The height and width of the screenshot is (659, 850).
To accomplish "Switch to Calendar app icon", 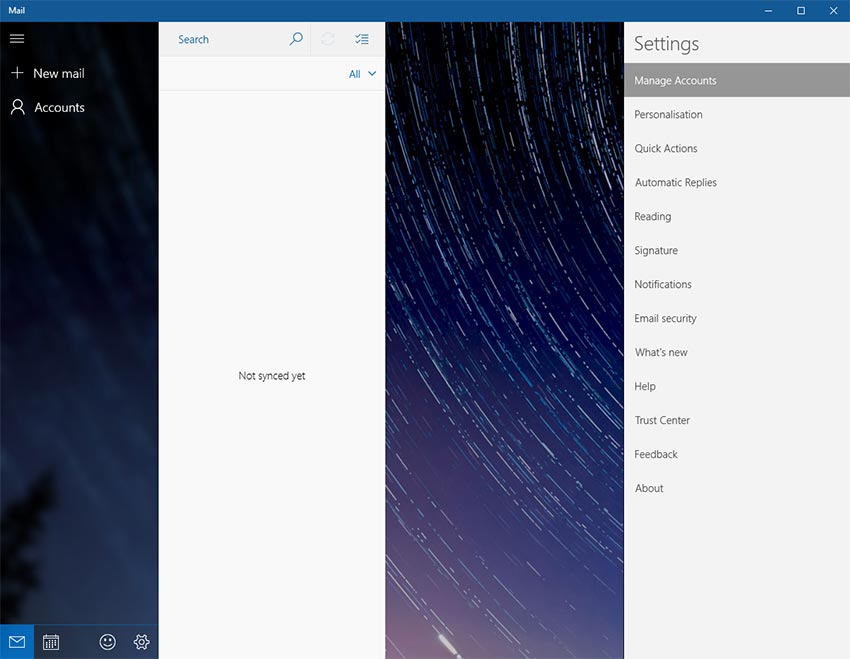I will (51, 642).
